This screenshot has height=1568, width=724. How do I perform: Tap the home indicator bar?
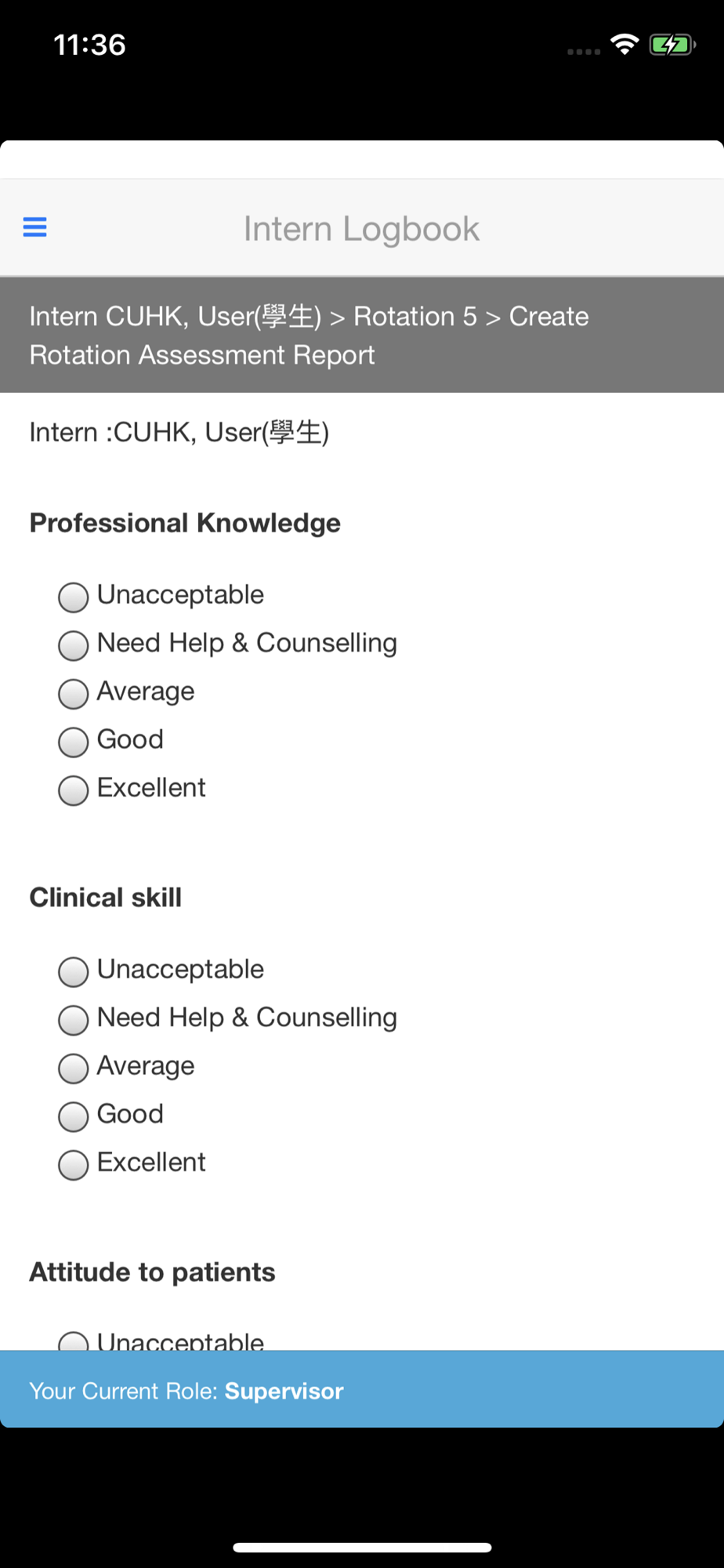pyautogui.click(x=362, y=1547)
